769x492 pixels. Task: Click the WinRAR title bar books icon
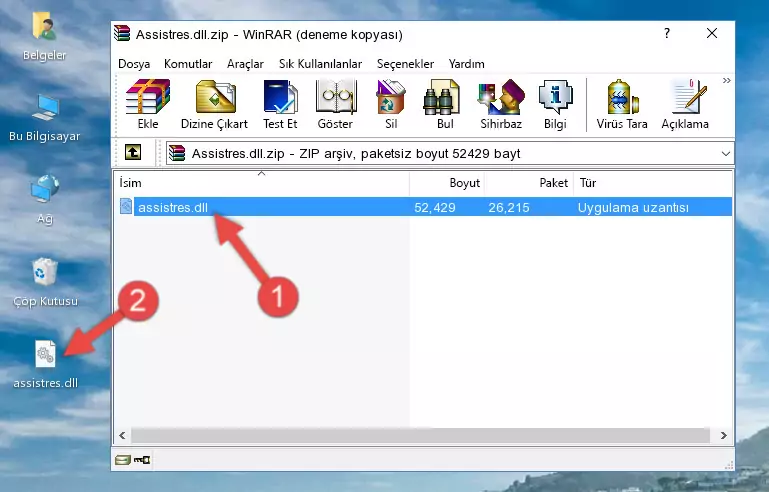(x=122, y=33)
